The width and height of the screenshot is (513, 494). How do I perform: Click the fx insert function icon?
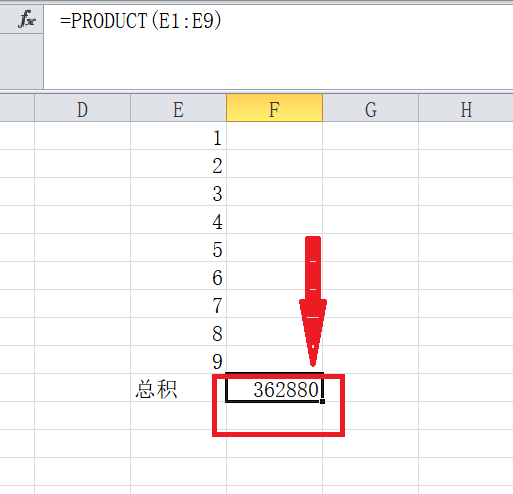coord(27,19)
